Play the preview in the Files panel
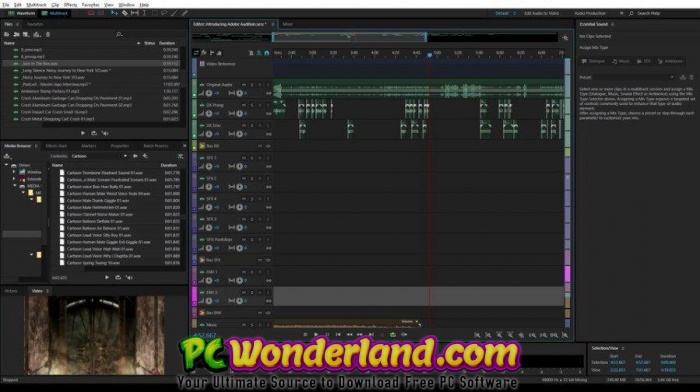700x392 pixels. point(83,133)
